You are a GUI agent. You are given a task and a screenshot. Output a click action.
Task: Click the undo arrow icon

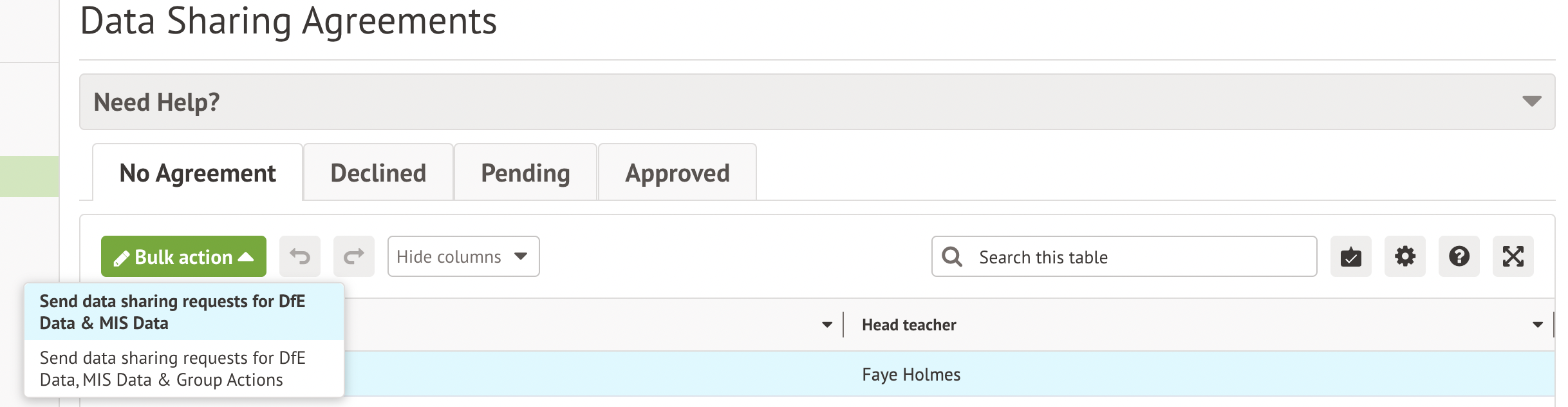(300, 257)
